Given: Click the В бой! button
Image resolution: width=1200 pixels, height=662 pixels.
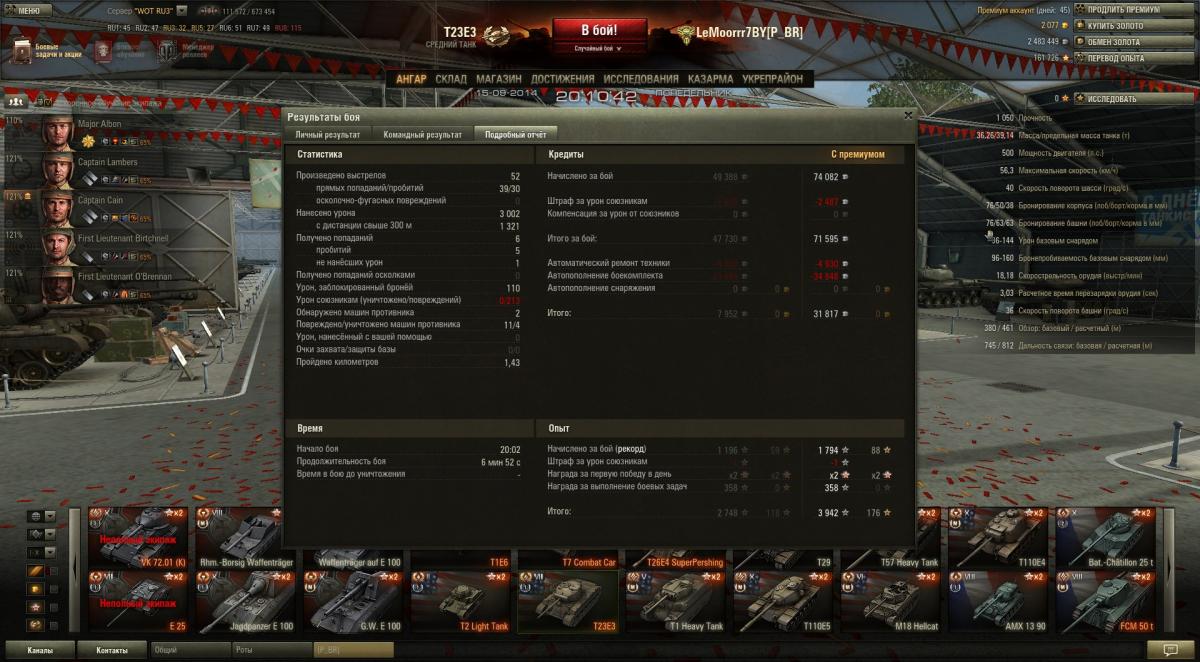Looking at the screenshot, I should click(x=600, y=29).
